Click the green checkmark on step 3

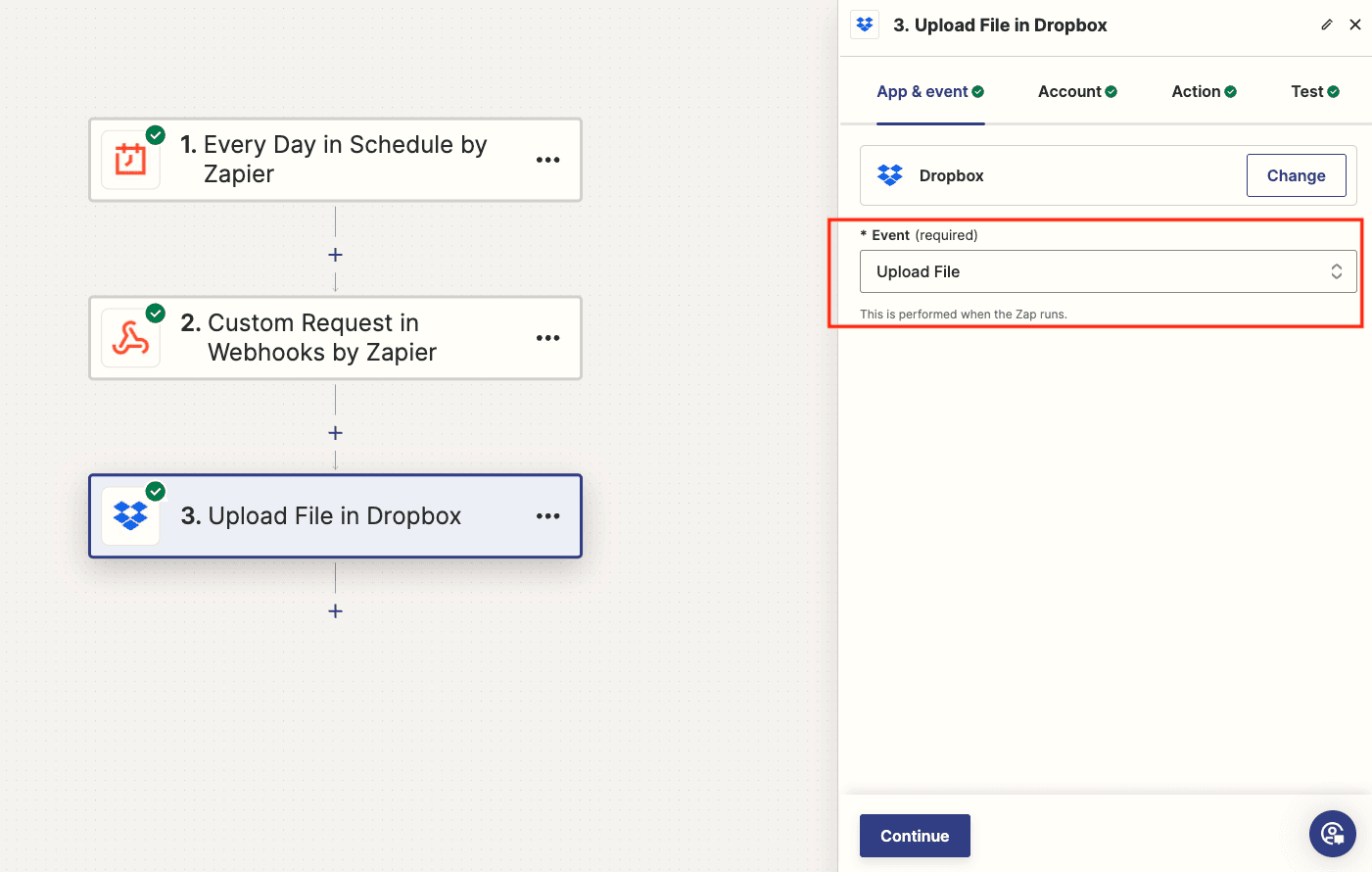[156, 492]
